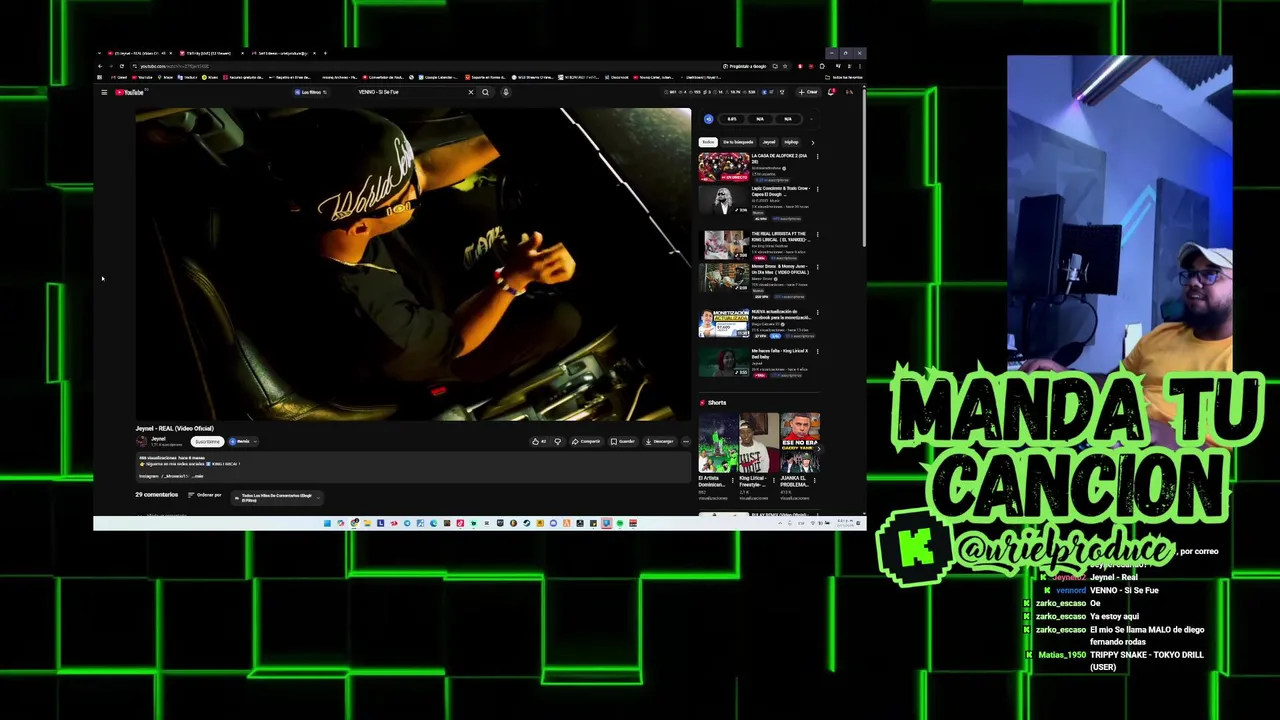Start voice search with the microphone icon
The image size is (1280, 720).
506,92
